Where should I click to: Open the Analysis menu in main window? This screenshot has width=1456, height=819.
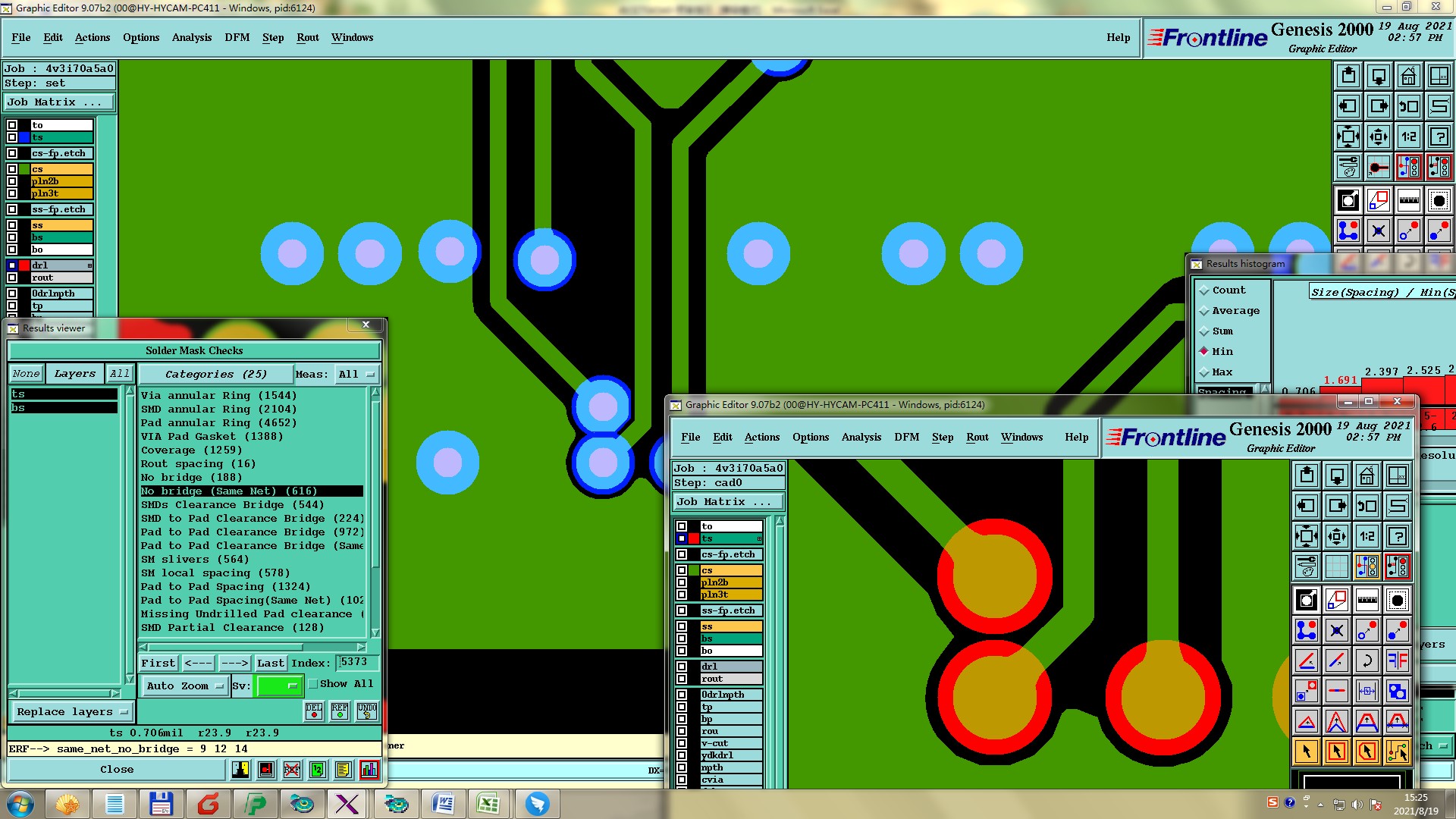[191, 37]
